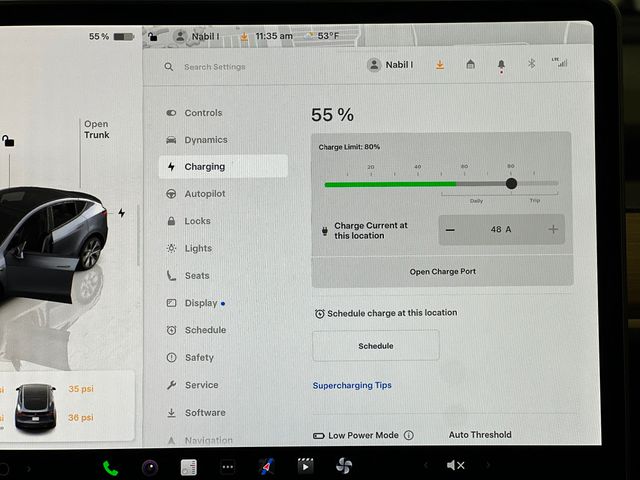Tap the charge limit slider handle
Image resolution: width=640 pixels, height=480 pixels.
coord(511,183)
